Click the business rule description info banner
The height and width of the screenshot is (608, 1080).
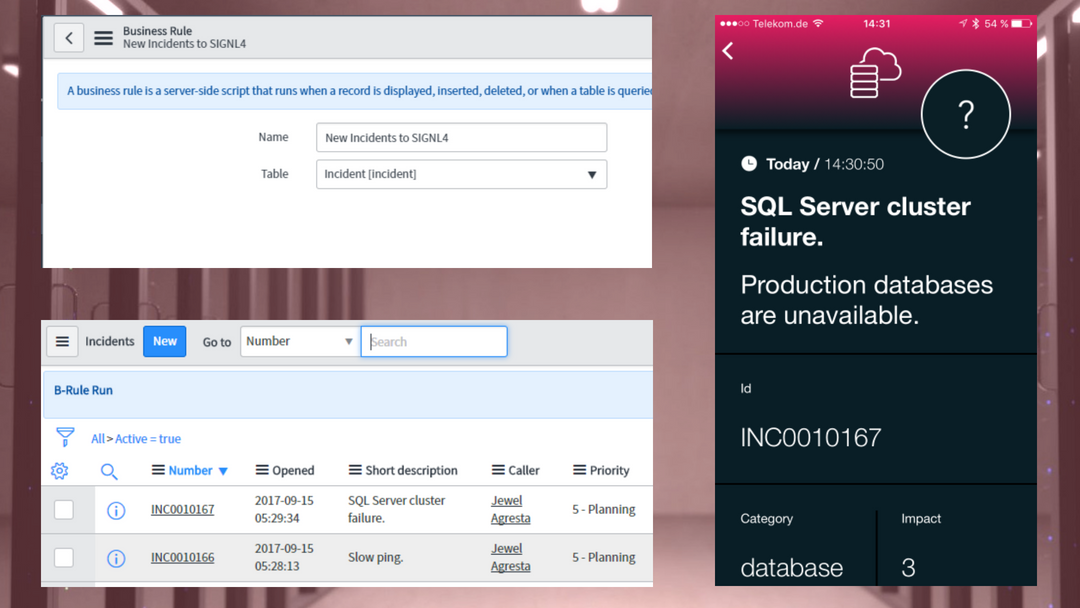point(355,91)
